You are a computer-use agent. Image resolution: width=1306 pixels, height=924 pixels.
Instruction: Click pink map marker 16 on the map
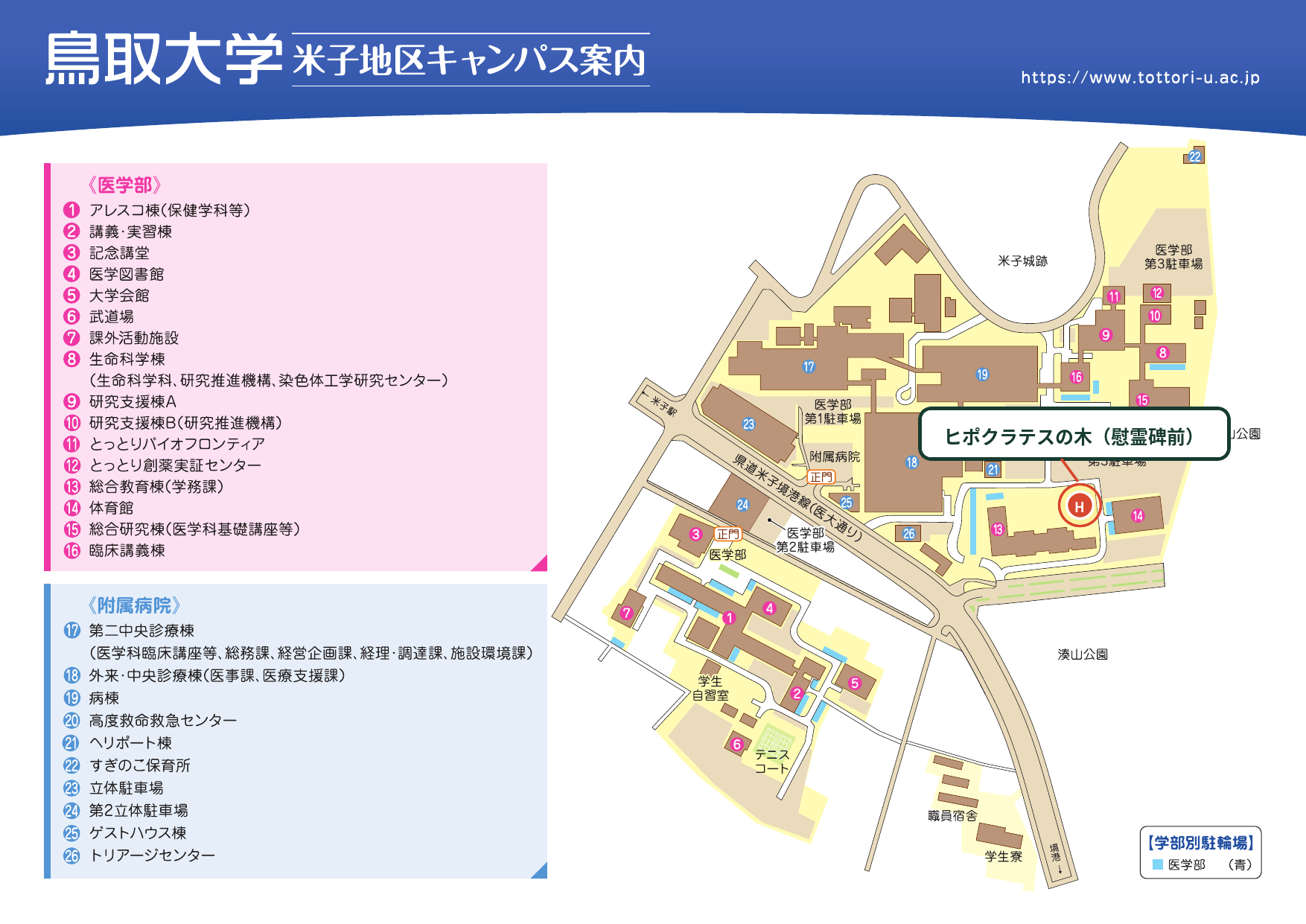[x=1077, y=377]
